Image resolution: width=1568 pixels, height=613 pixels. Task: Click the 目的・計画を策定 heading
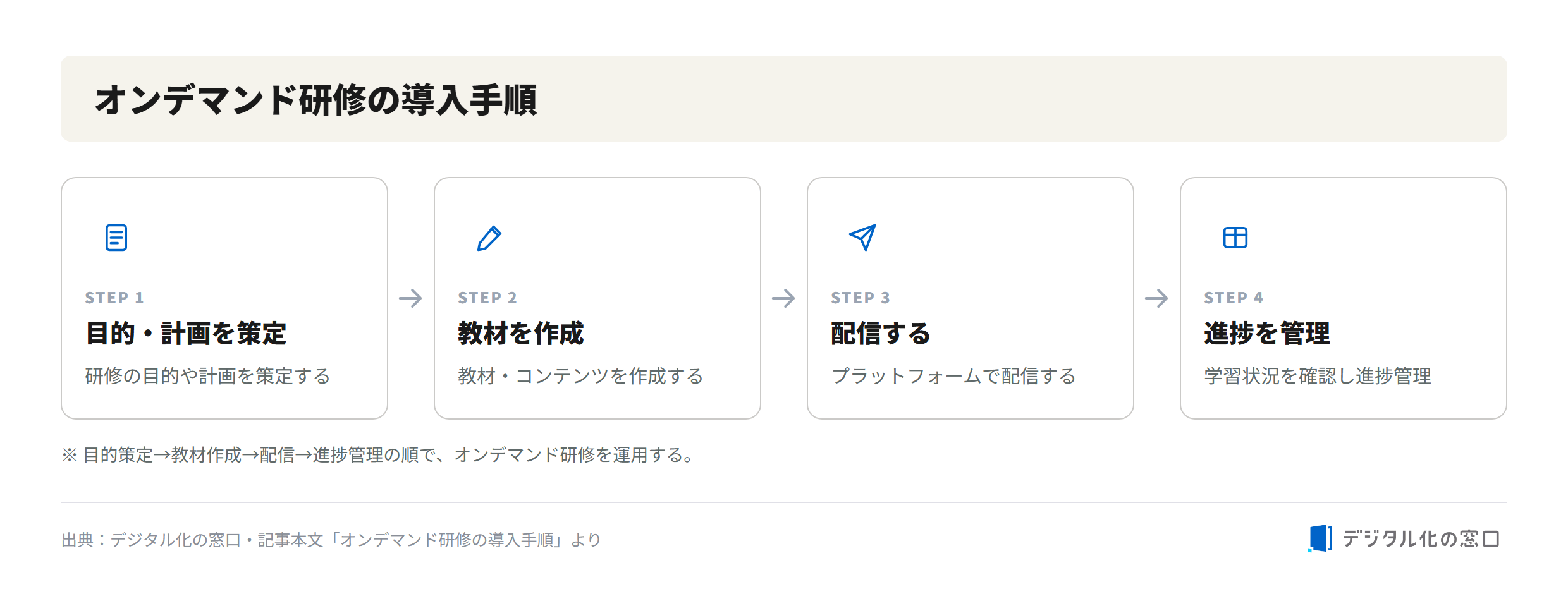[x=186, y=334]
